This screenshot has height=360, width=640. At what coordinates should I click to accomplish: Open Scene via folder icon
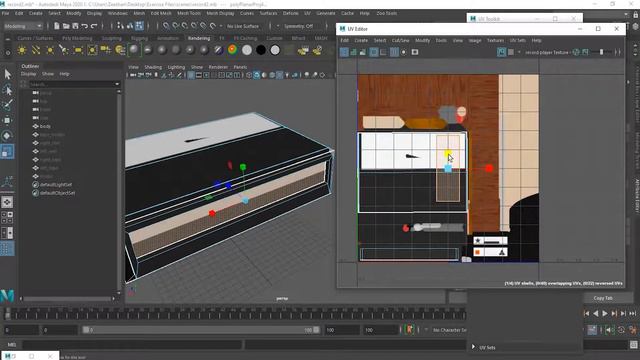coord(66,26)
